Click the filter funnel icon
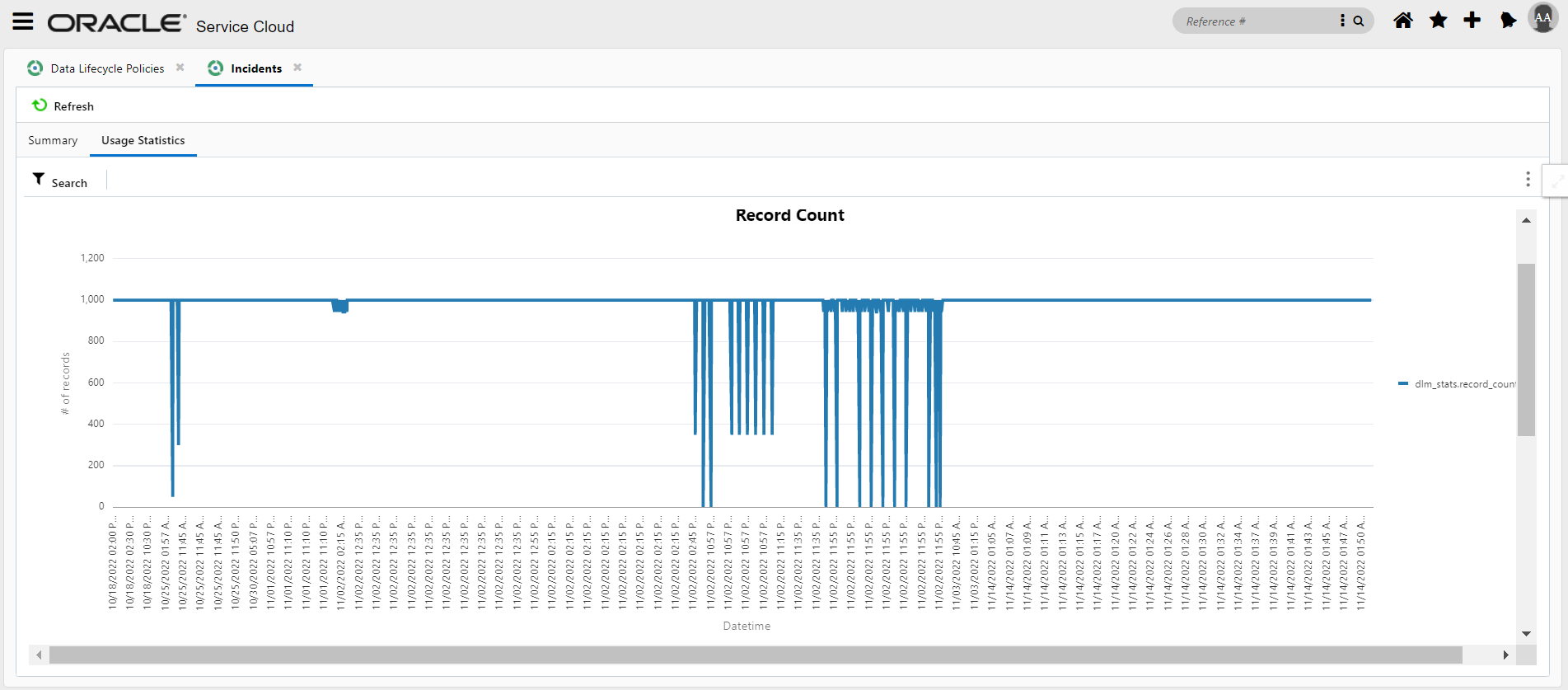This screenshot has height=690, width=1568. coord(38,179)
